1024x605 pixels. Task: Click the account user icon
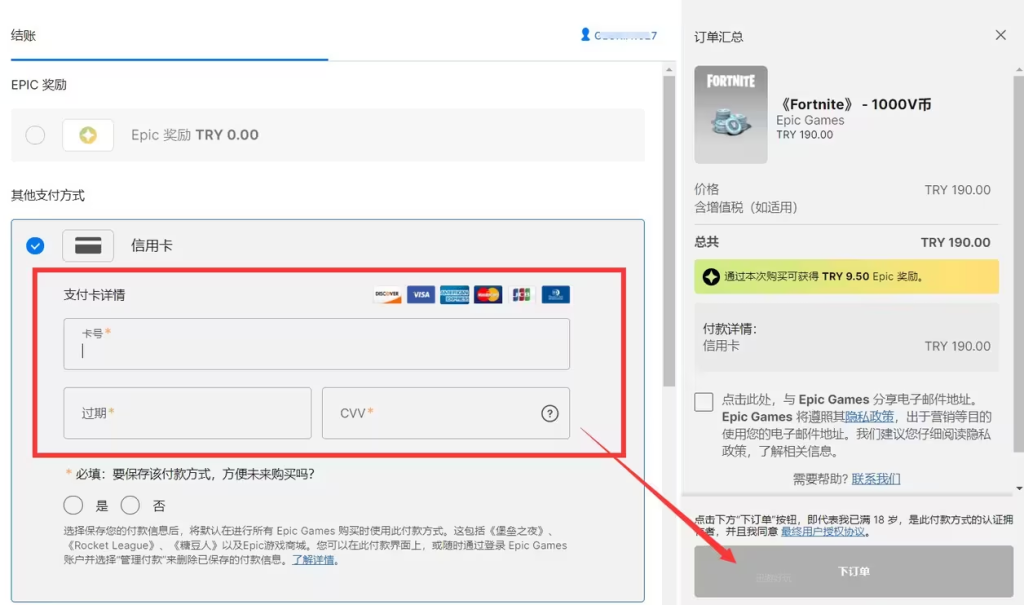[585, 35]
